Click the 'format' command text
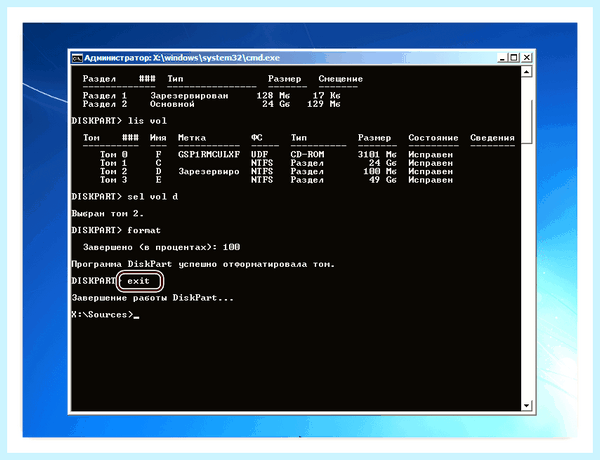The width and height of the screenshot is (600, 460). coord(144,230)
